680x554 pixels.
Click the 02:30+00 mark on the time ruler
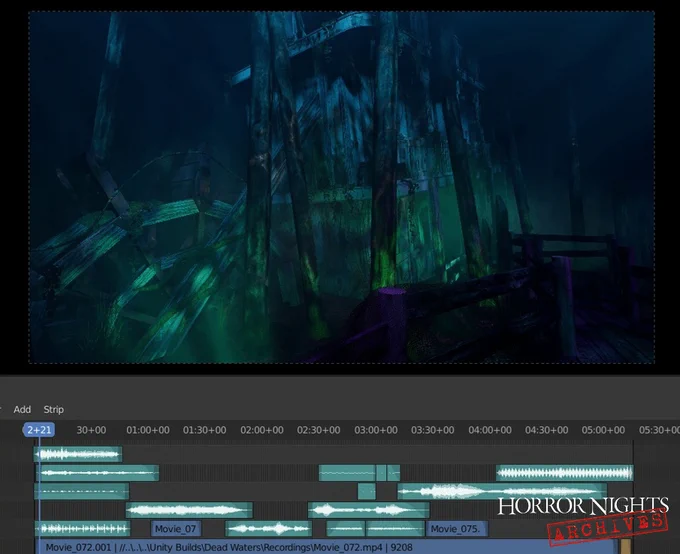point(319,430)
